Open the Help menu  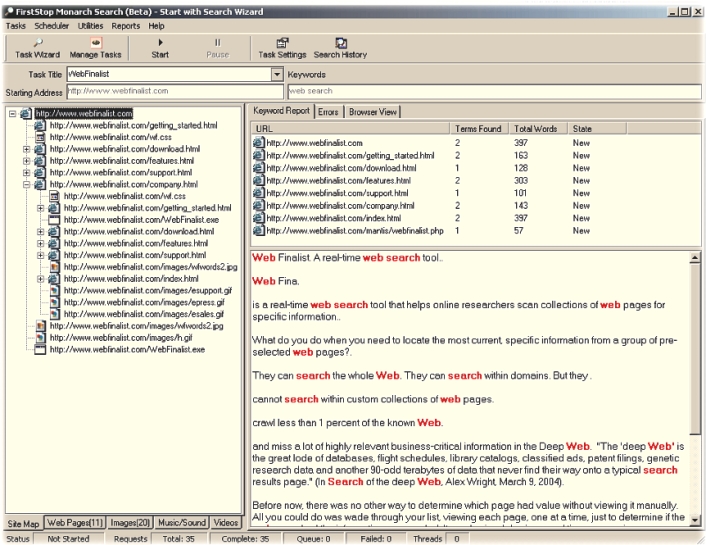[x=156, y=26]
